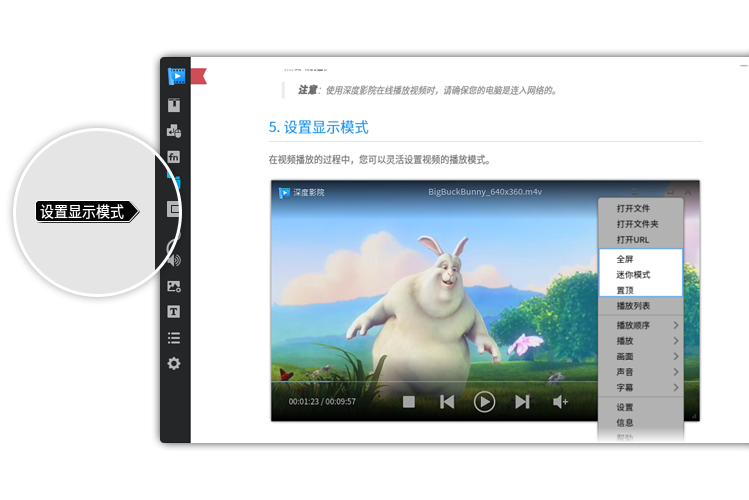The height and width of the screenshot is (500, 749).
Task: Expand the 播放顺序 submenu
Action: coord(641,325)
